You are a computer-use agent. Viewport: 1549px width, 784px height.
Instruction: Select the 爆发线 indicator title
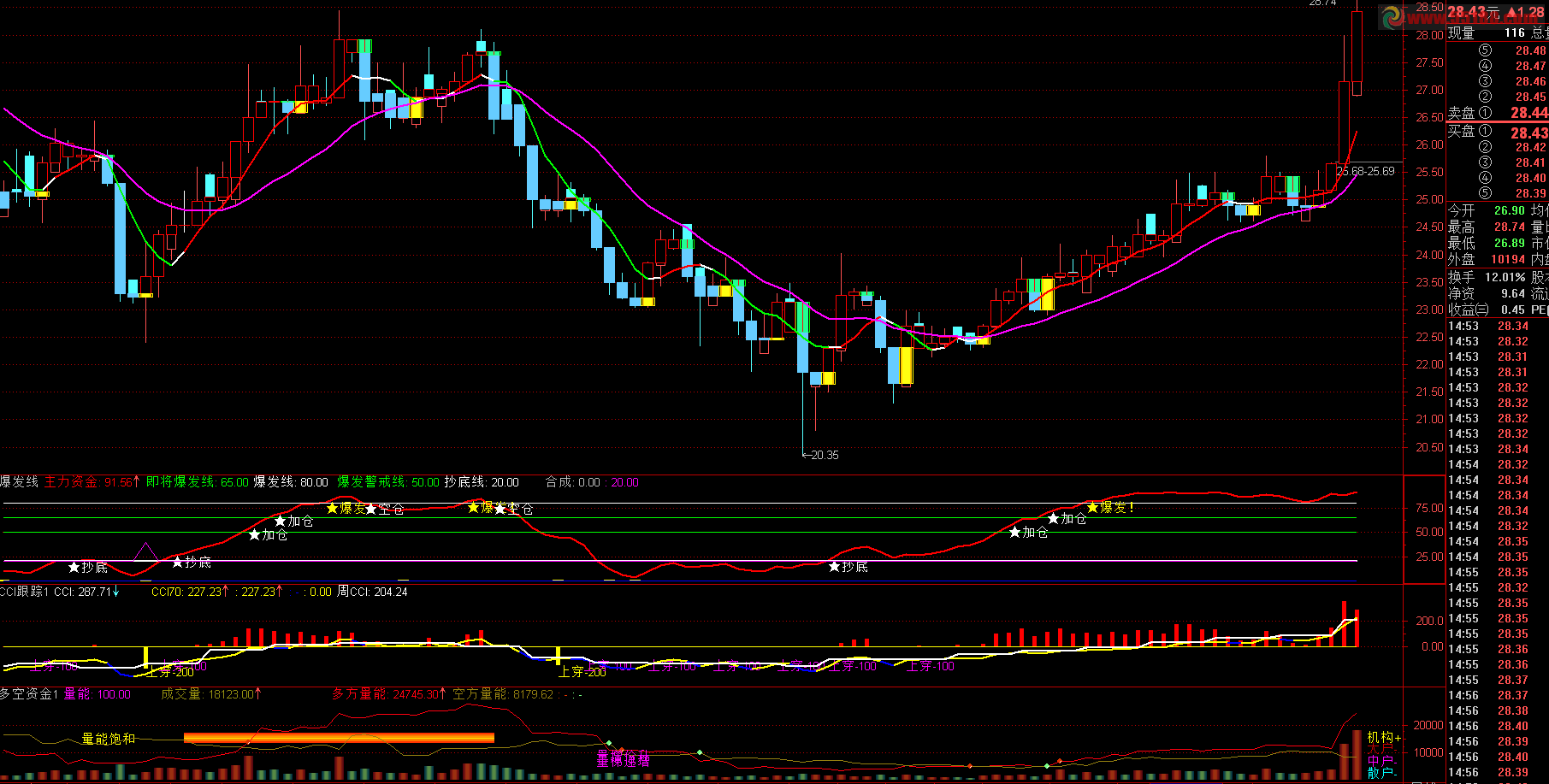point(20,482)
